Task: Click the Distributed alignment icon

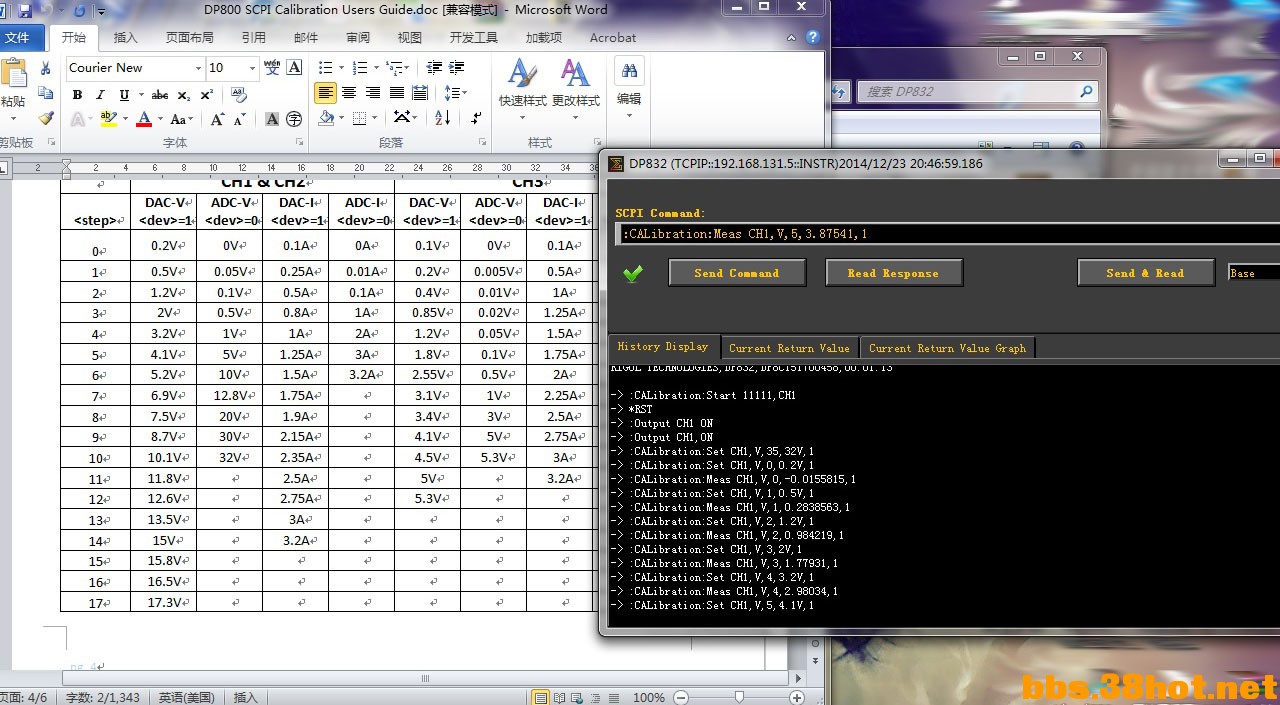Action: [421, 93]
